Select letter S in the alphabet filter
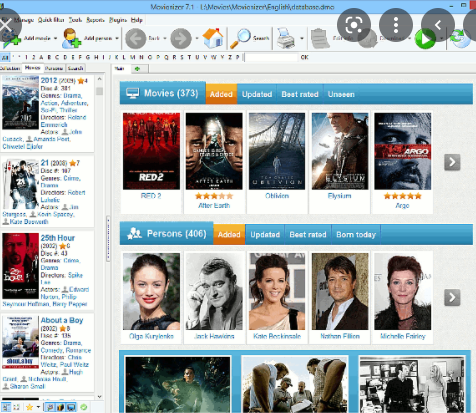The width and height of the screenshot is (476, 413). point(182,57)
